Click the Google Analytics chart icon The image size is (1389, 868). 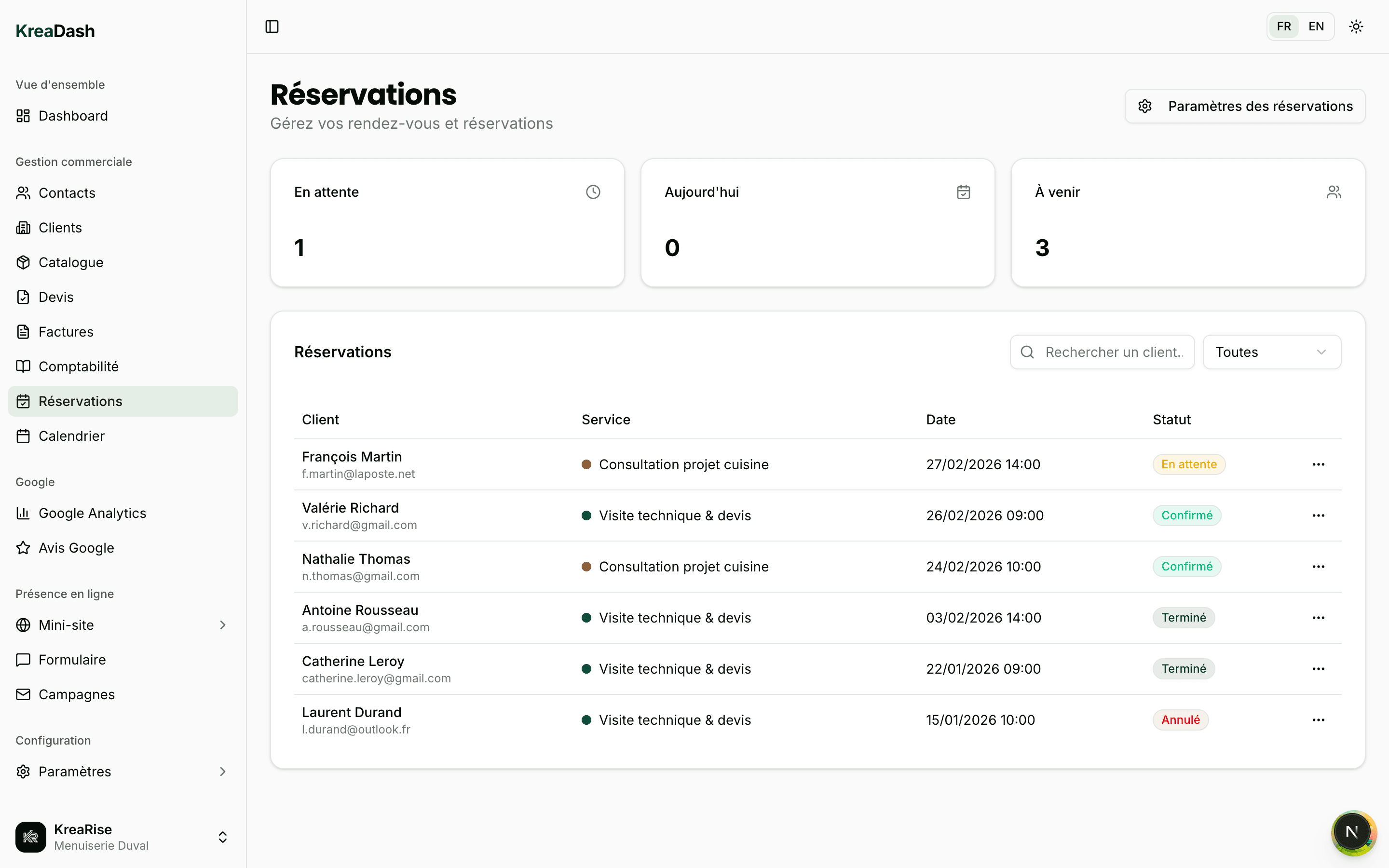coord(23,513)
